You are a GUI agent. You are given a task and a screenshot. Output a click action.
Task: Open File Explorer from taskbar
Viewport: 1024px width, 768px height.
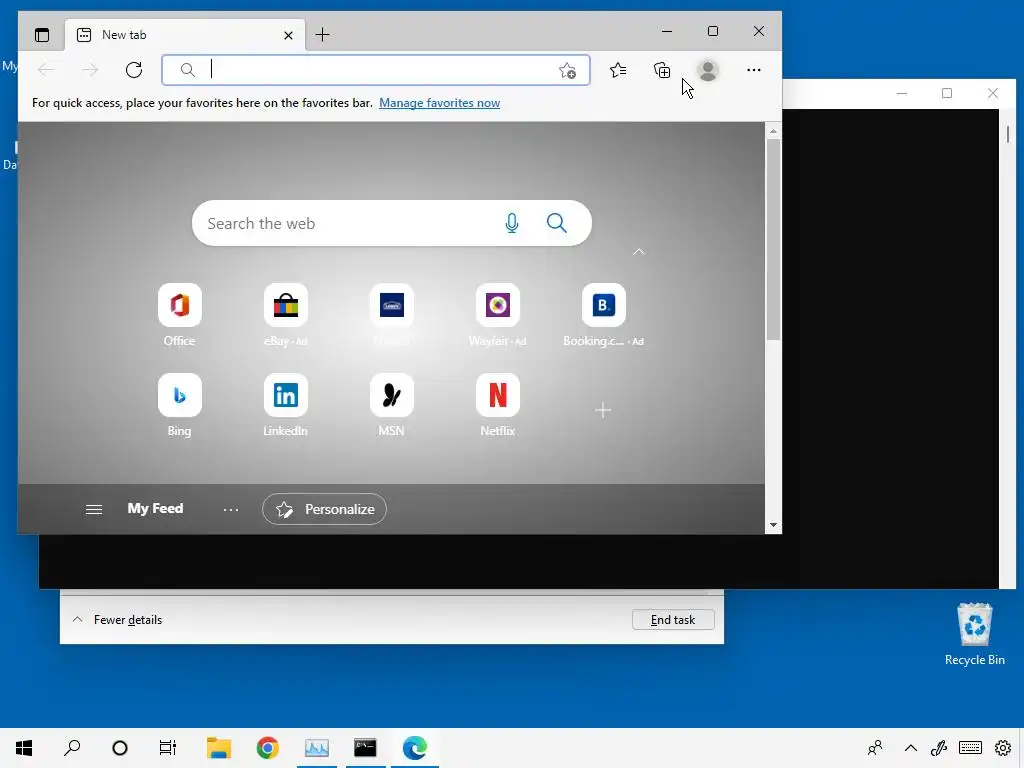(219, 748)
